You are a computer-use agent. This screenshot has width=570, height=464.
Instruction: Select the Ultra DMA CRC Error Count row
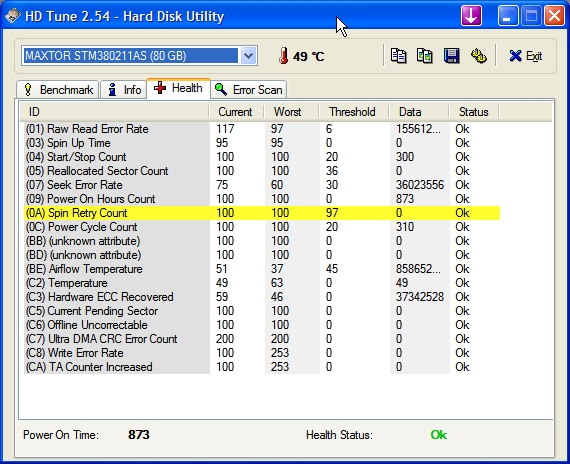click(262, 339)
